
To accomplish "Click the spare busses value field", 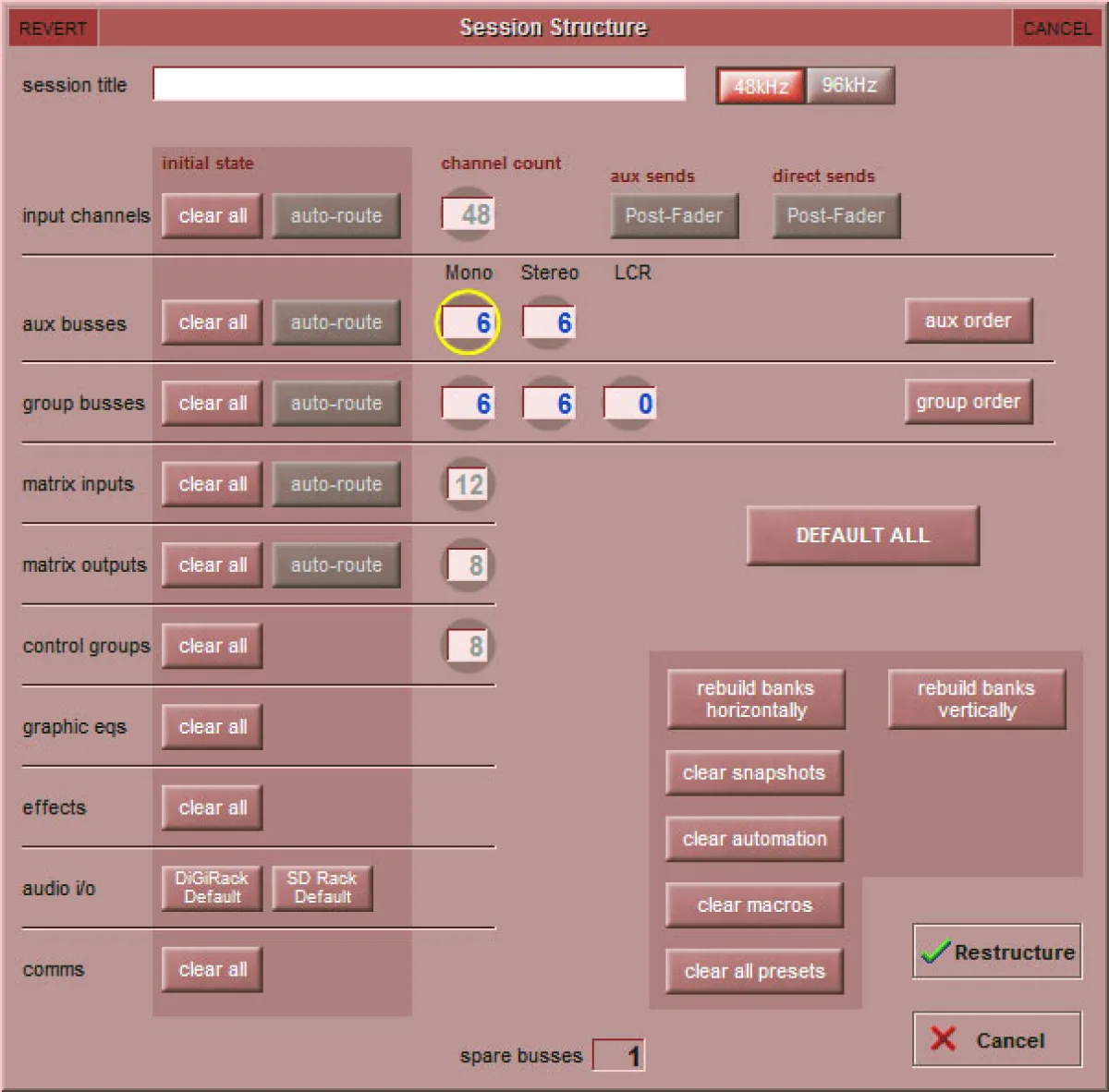I will pyautogui.click(x=618, y=1055).
